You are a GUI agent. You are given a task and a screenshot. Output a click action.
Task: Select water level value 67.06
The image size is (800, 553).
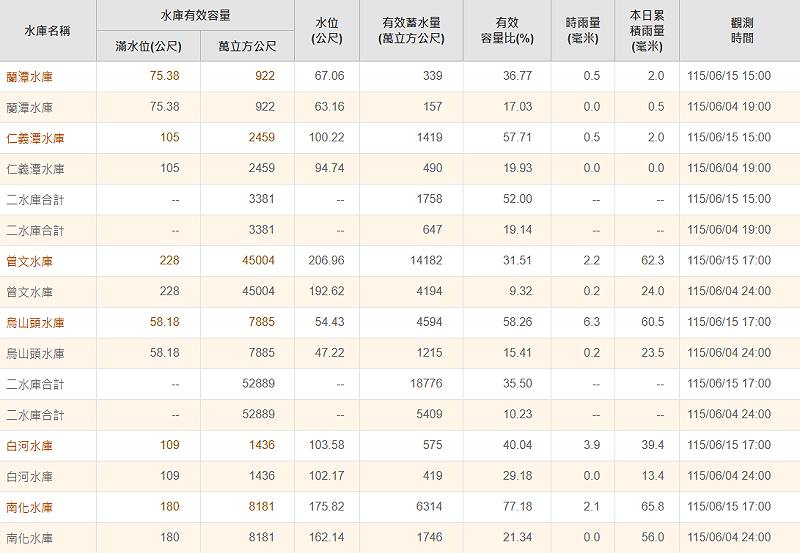click(330, 76)
